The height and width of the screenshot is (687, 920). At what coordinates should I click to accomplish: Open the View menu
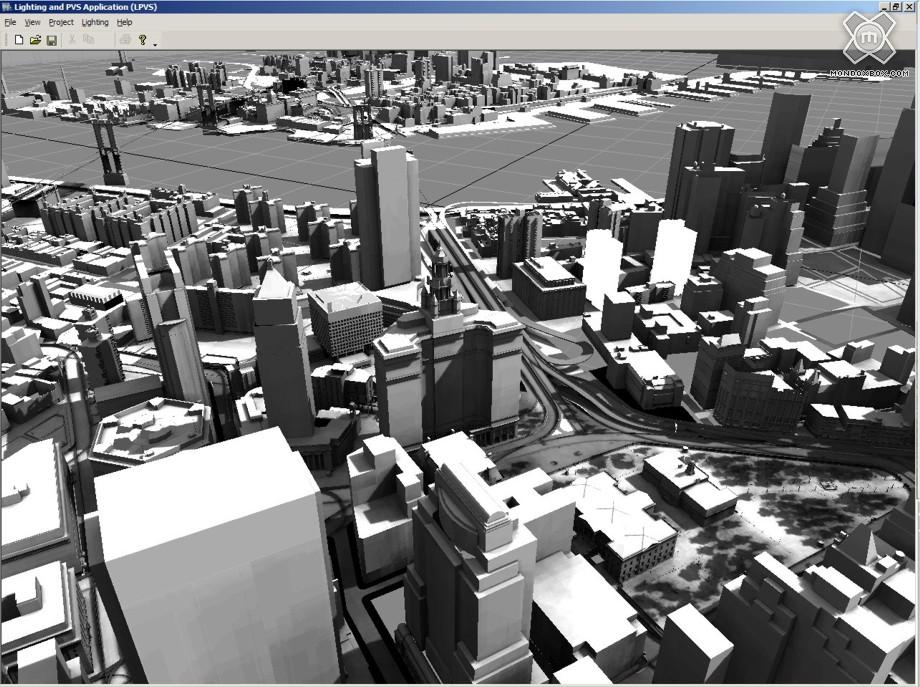point(33,22)
